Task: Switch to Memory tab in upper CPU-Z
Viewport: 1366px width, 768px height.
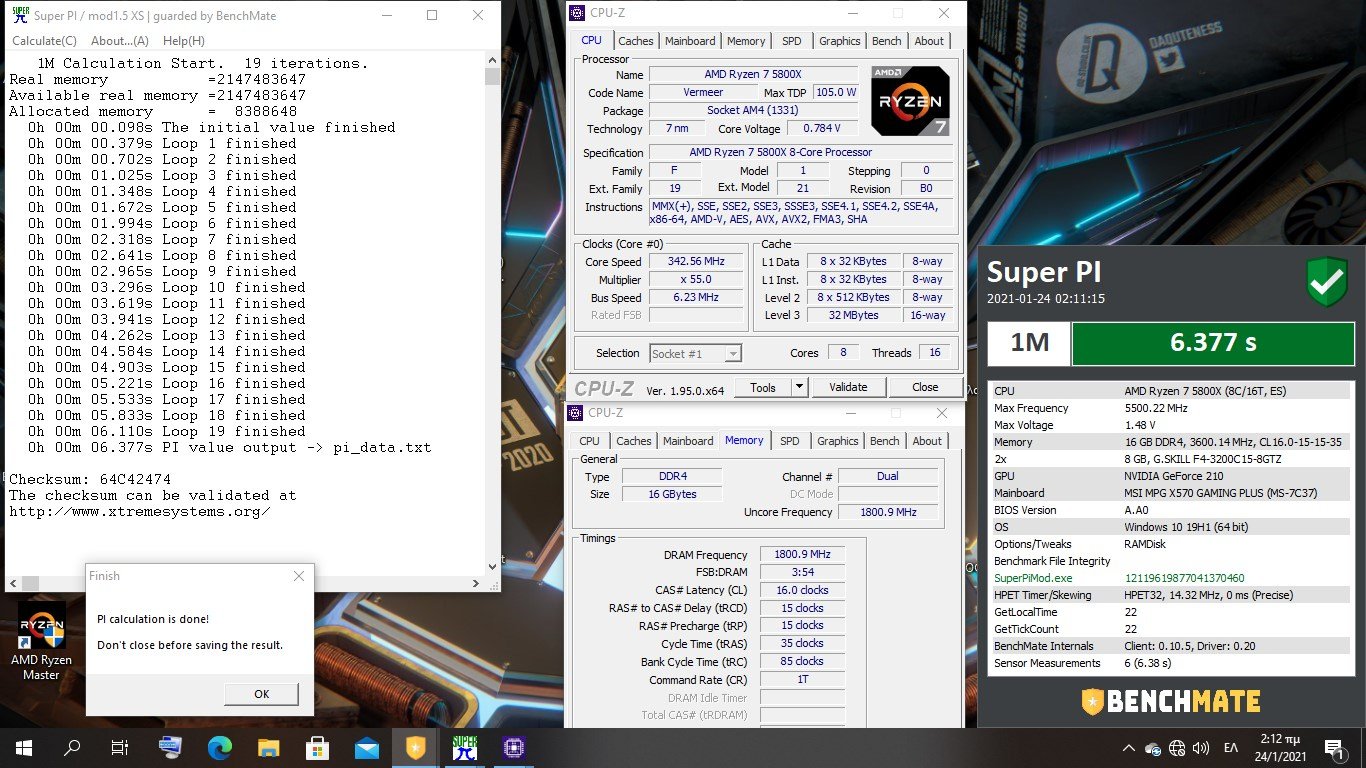Action: [746, 41]
